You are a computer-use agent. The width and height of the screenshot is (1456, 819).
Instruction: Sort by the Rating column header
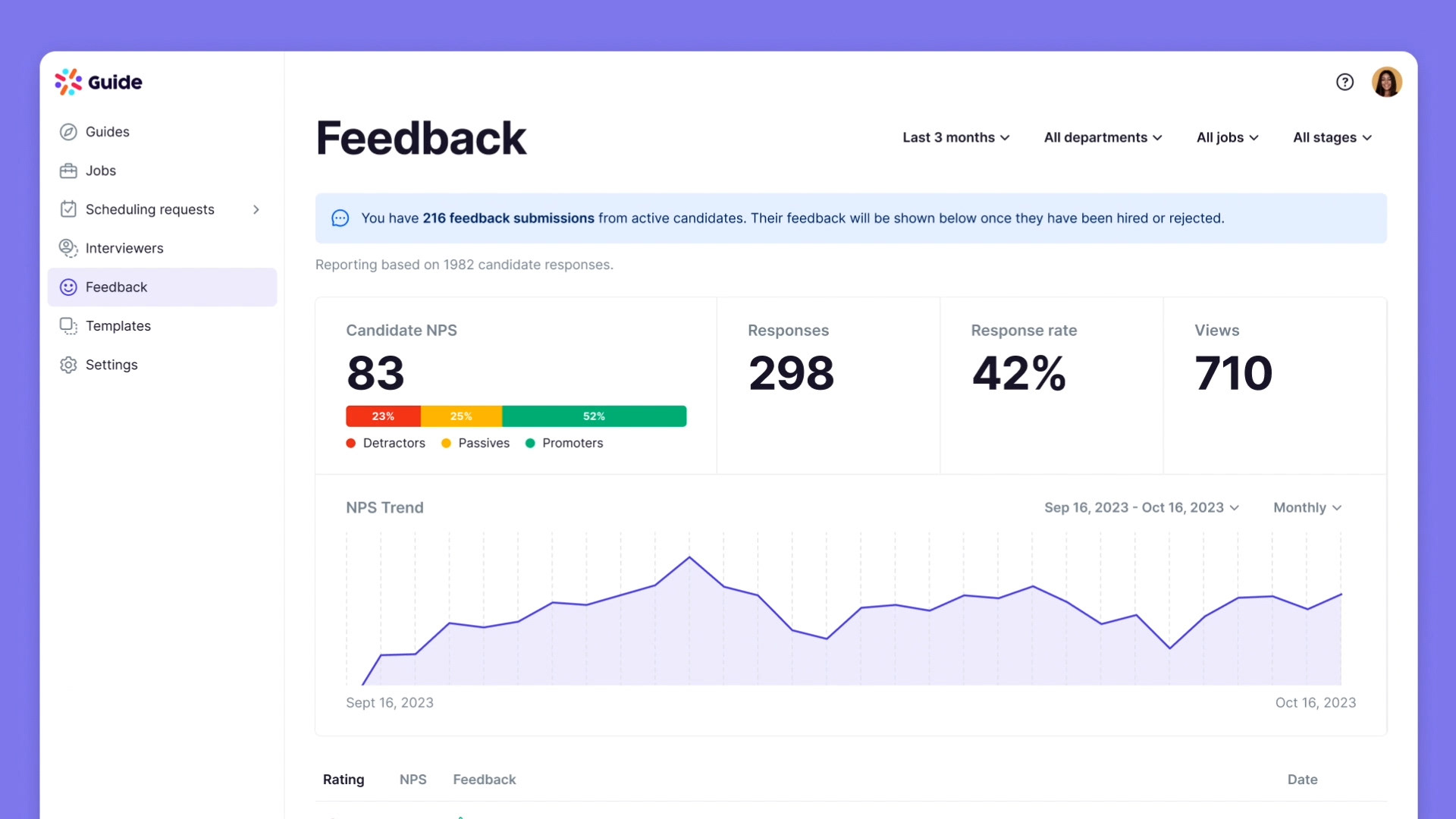pyautogui.click(x=344, y=780)
